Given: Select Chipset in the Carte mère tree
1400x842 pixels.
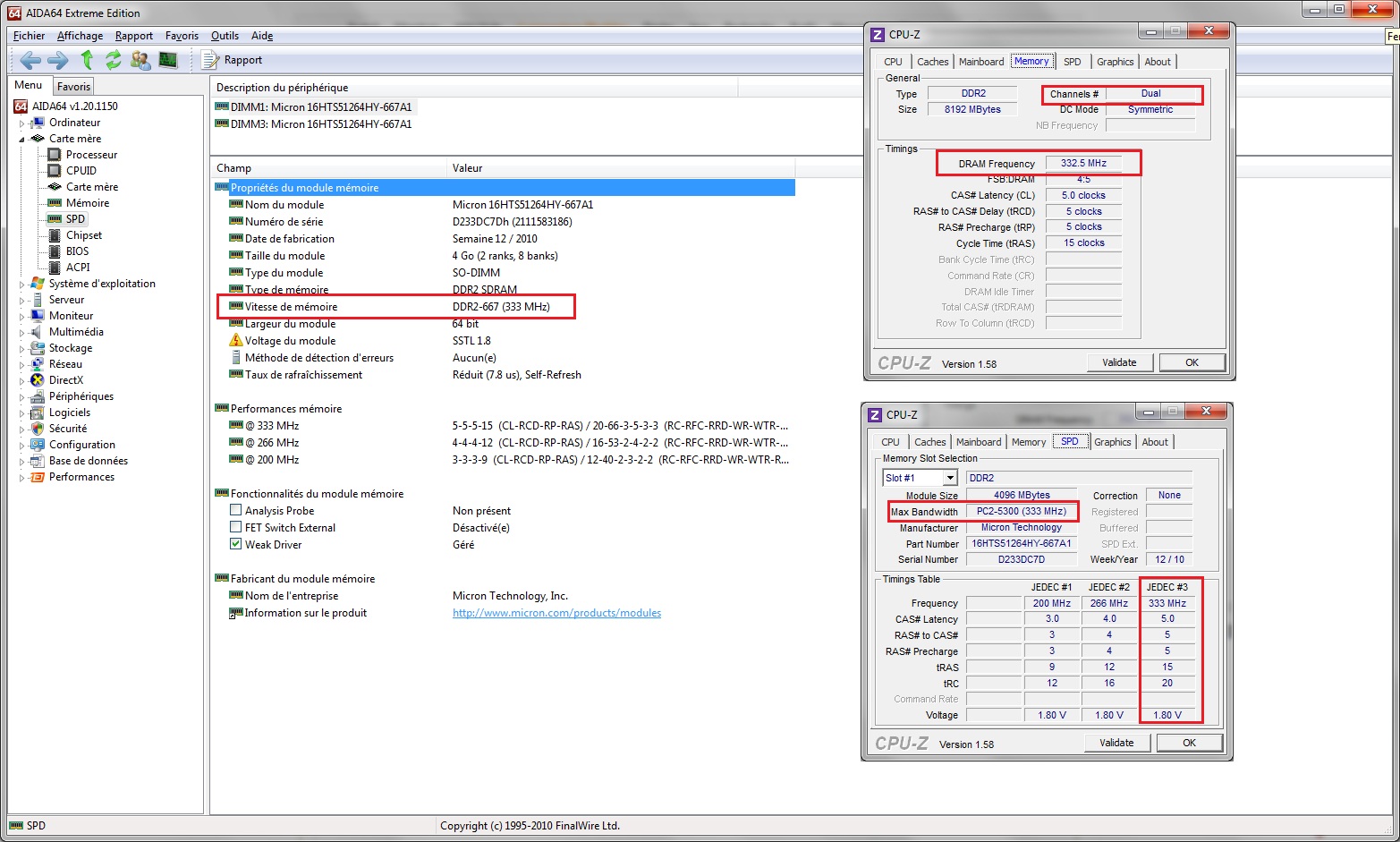Looking at the screenshot, I should 83,235.
